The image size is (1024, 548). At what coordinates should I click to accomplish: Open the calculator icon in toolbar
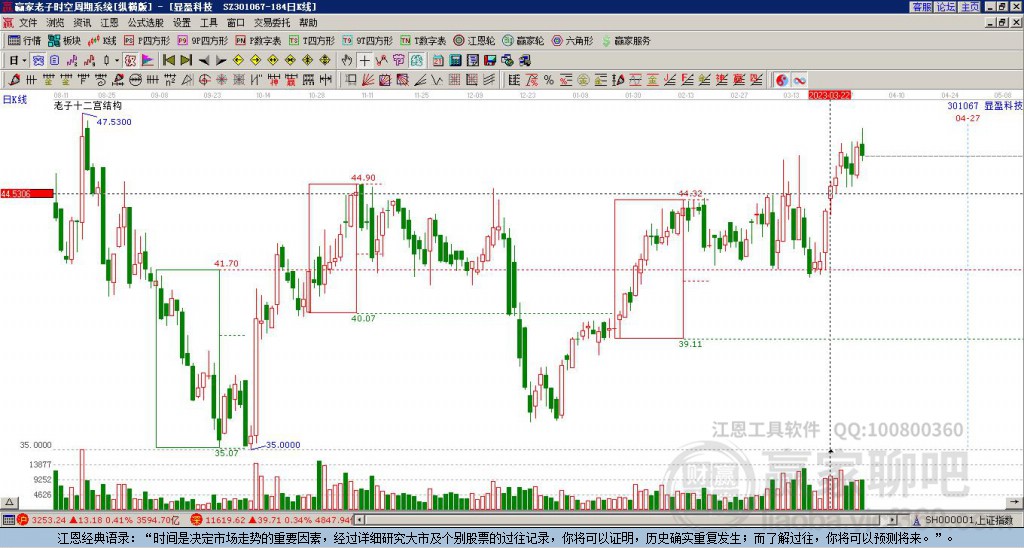455,61
